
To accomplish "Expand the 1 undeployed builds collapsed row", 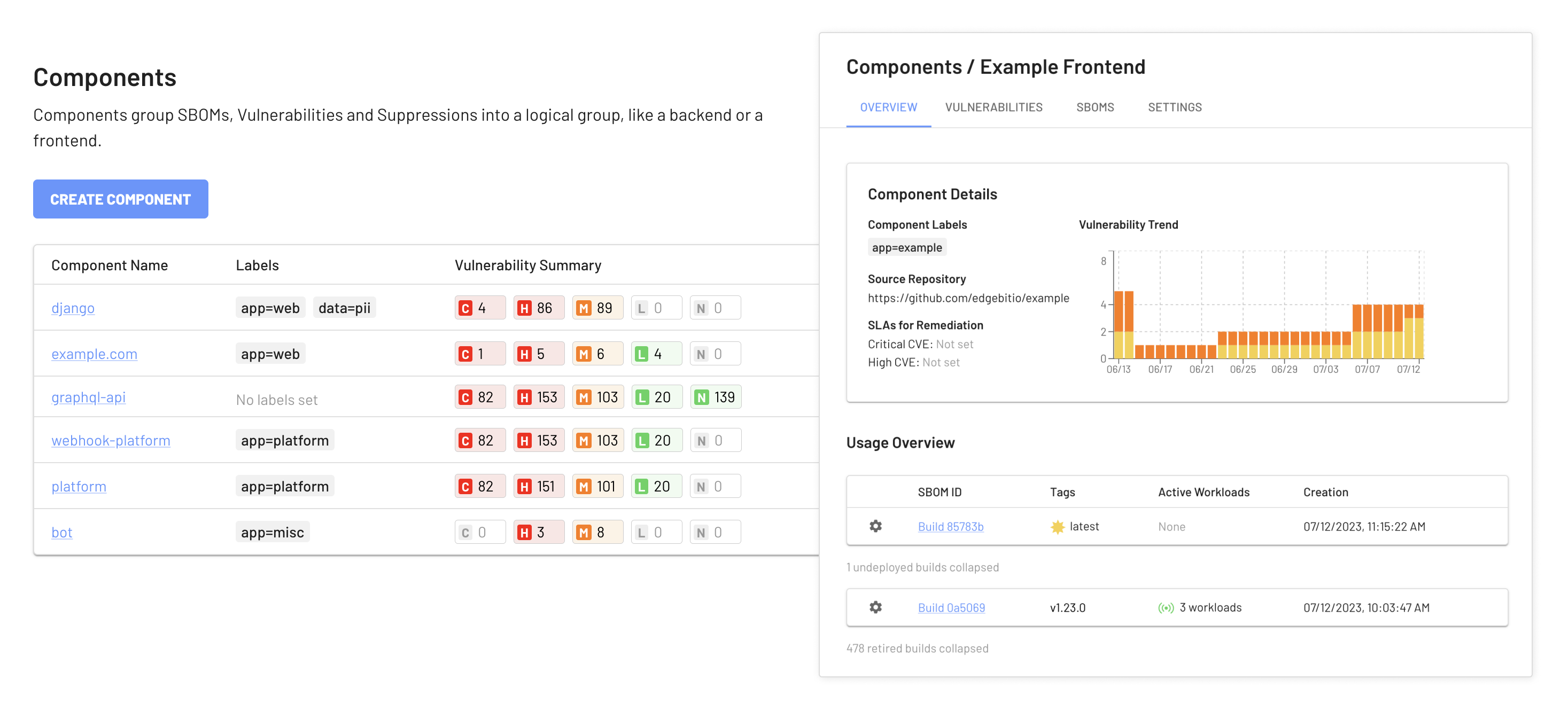I will (922, 567).
